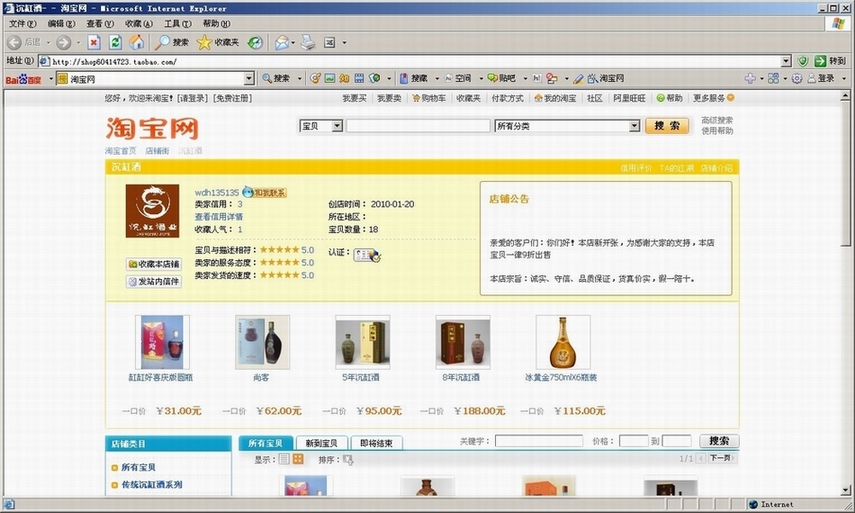Click the Baidu toolbar magnifier Search button
The image size is (855, 513).
276,79
